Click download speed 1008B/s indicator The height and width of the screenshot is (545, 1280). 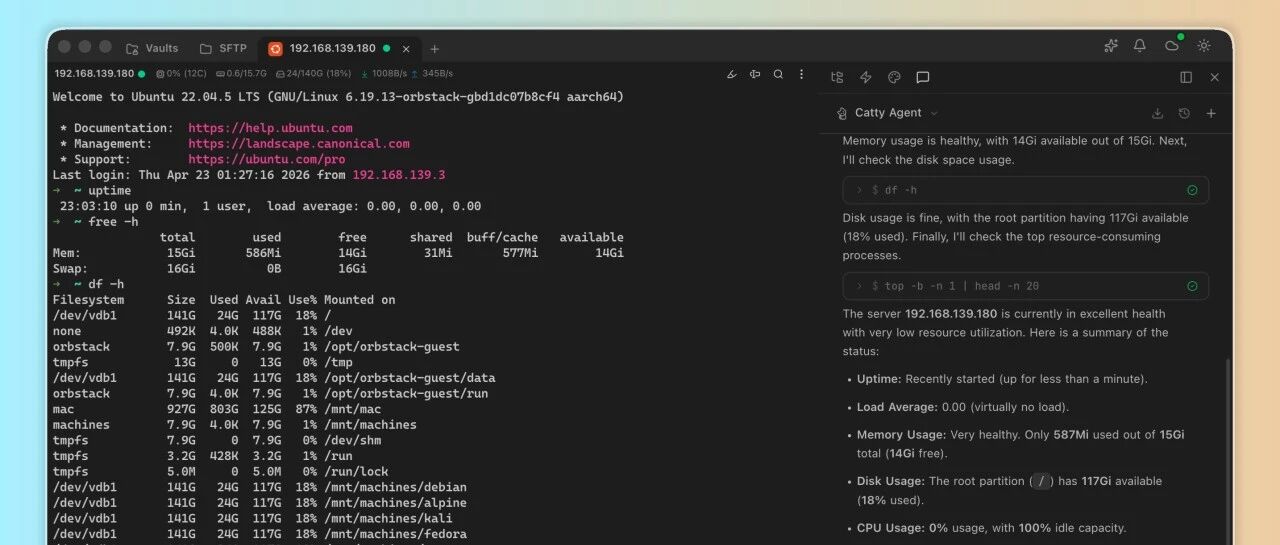[384, 74]
